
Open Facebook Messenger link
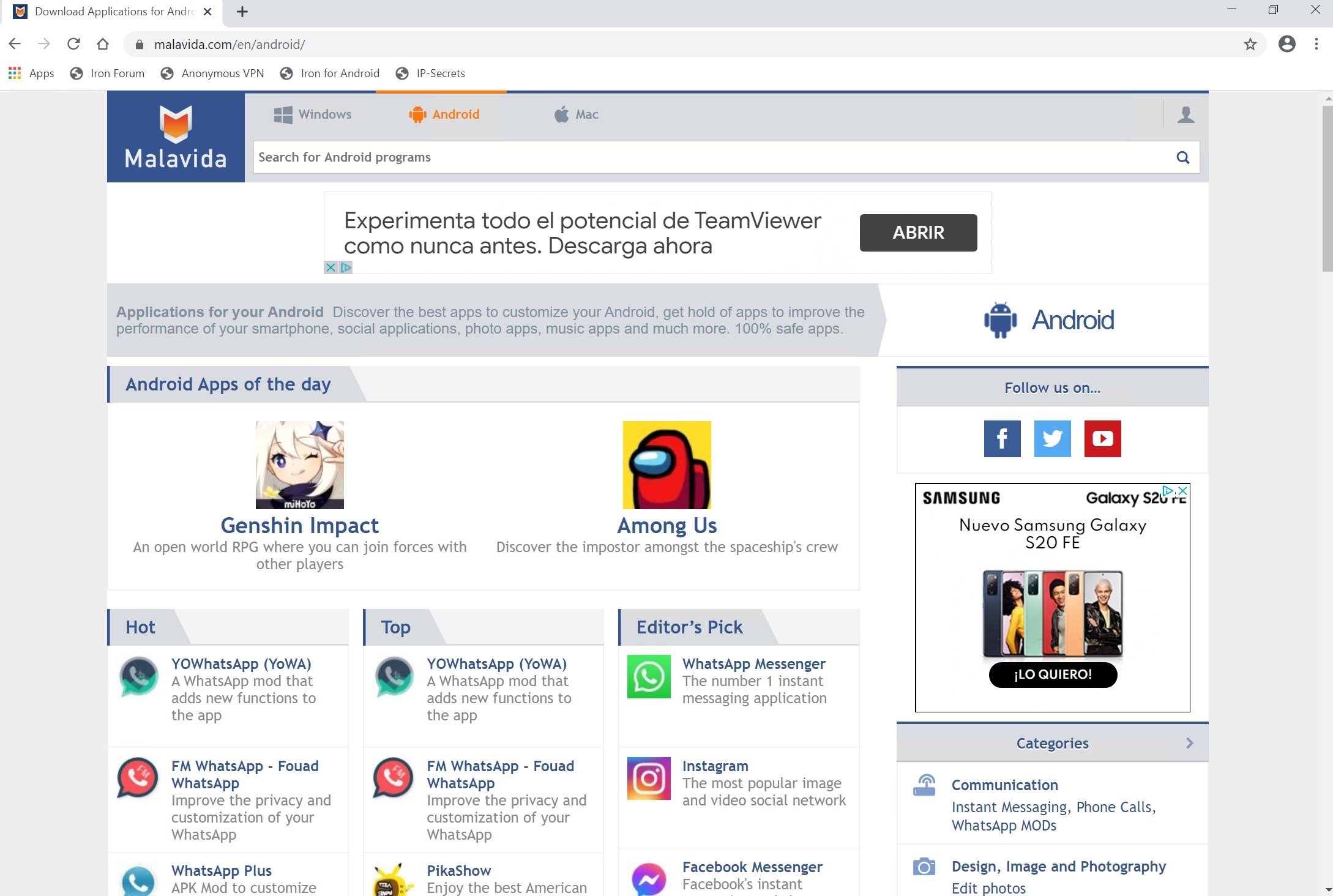[752, 867]
